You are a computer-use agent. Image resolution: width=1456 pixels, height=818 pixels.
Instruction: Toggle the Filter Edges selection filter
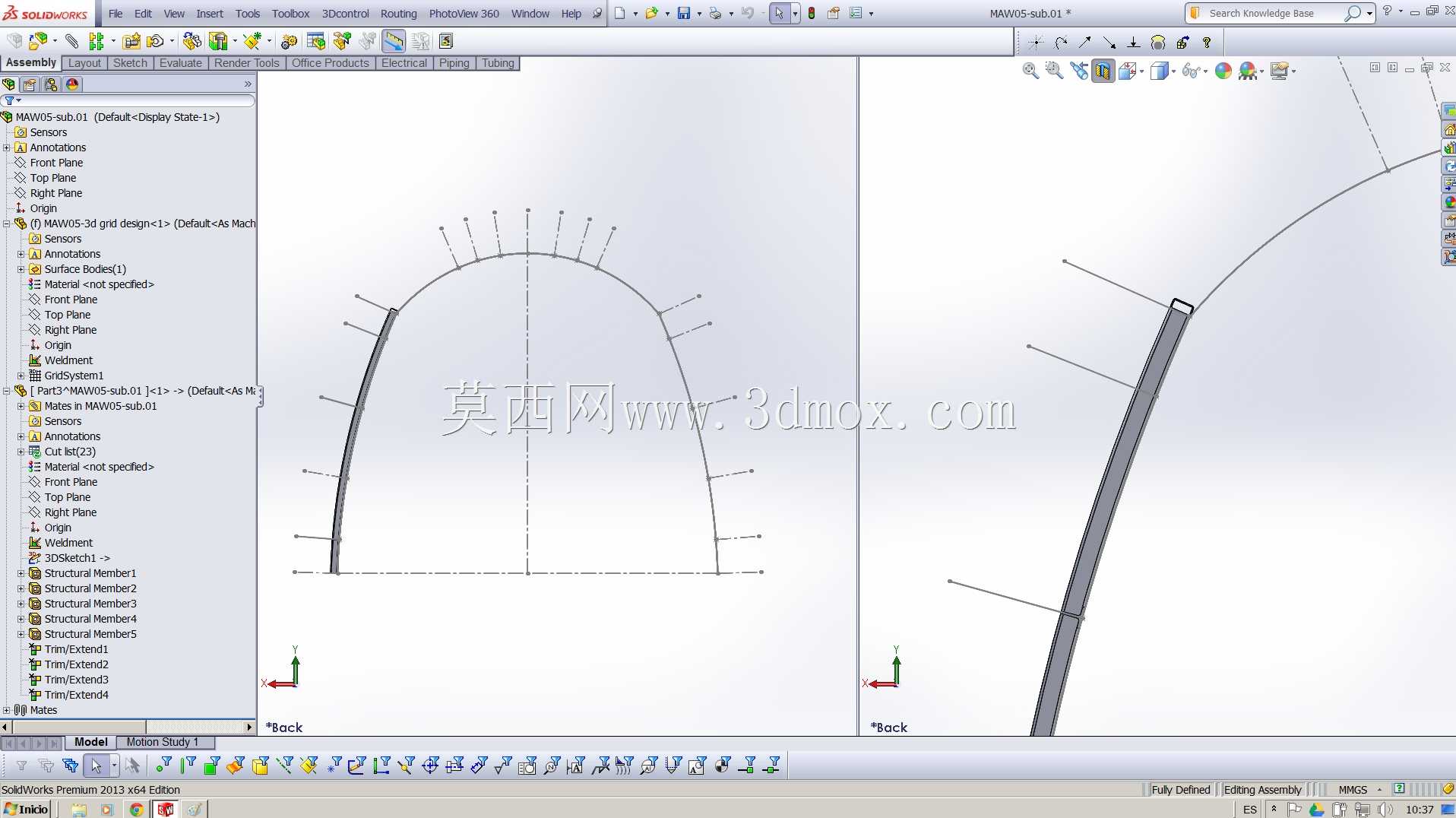click(x=188, y=765)
